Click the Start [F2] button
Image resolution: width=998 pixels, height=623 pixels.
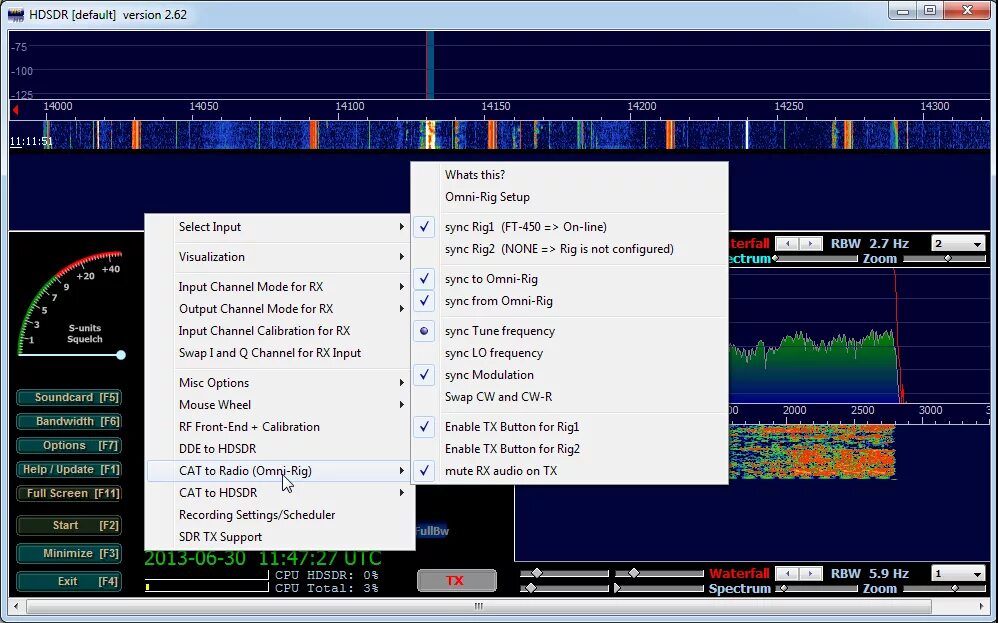69,526
